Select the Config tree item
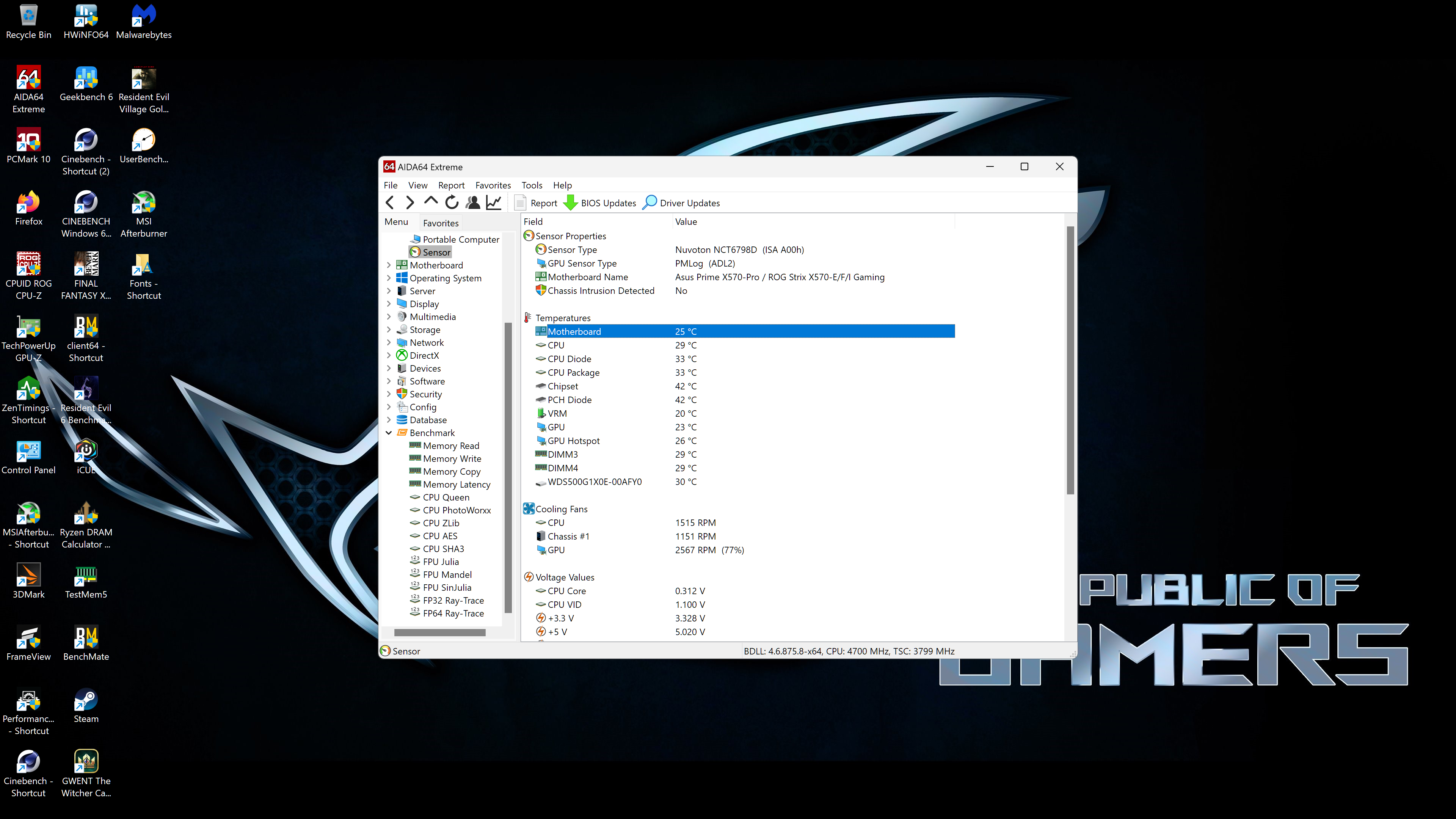 point(417,407)
